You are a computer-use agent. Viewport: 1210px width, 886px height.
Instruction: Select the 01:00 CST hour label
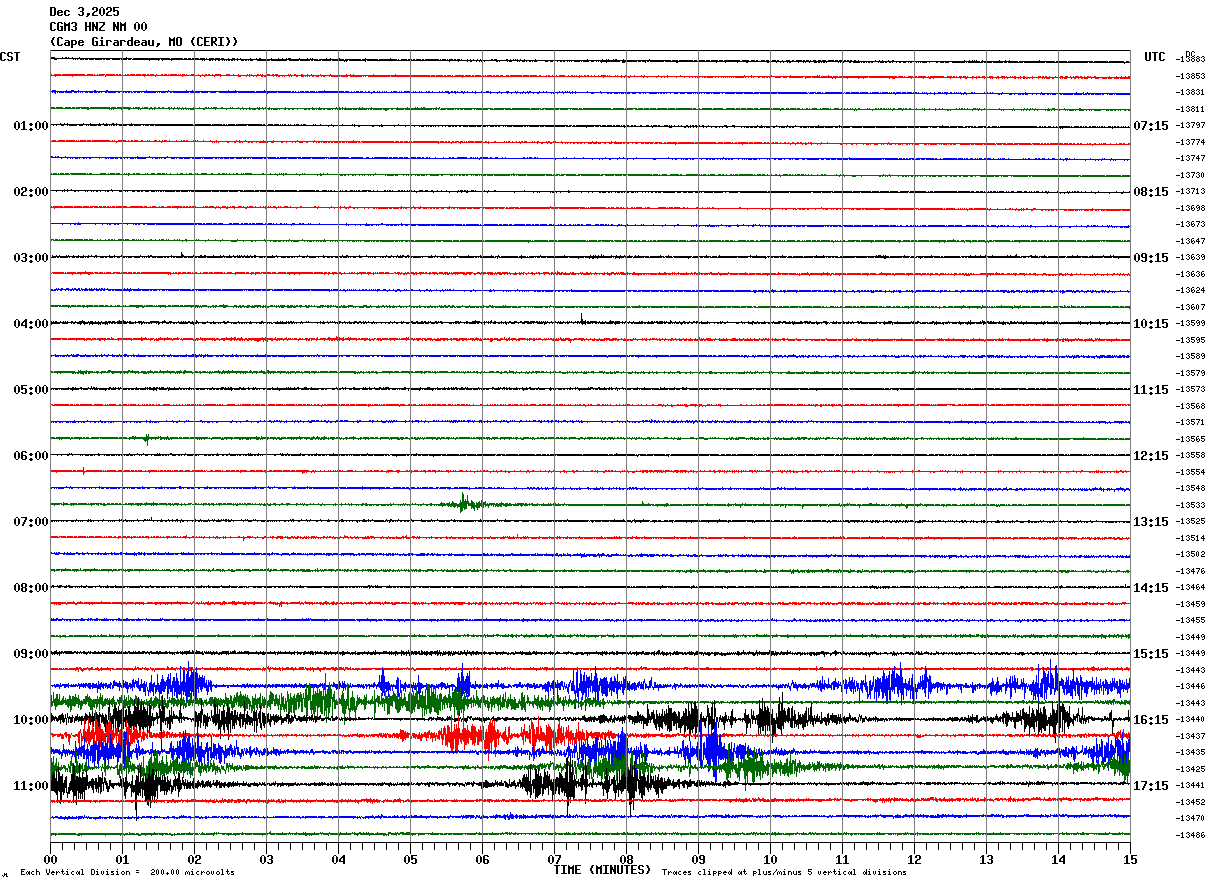coord(30,126)
